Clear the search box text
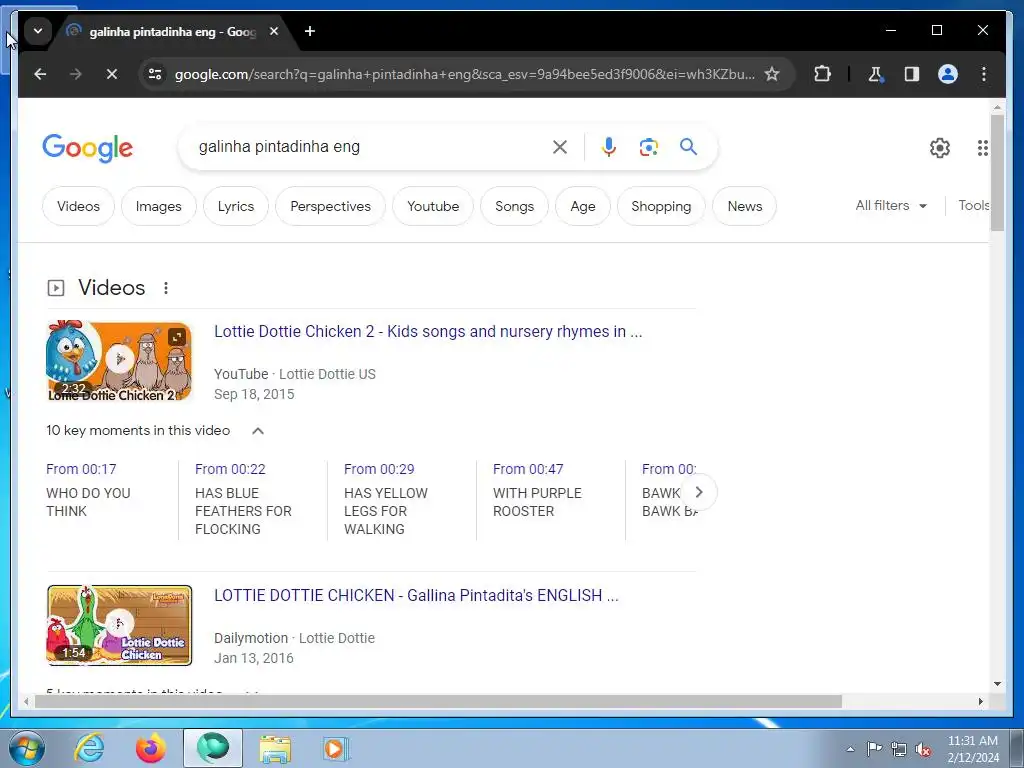1024x768 pixels. click(560, 147)
